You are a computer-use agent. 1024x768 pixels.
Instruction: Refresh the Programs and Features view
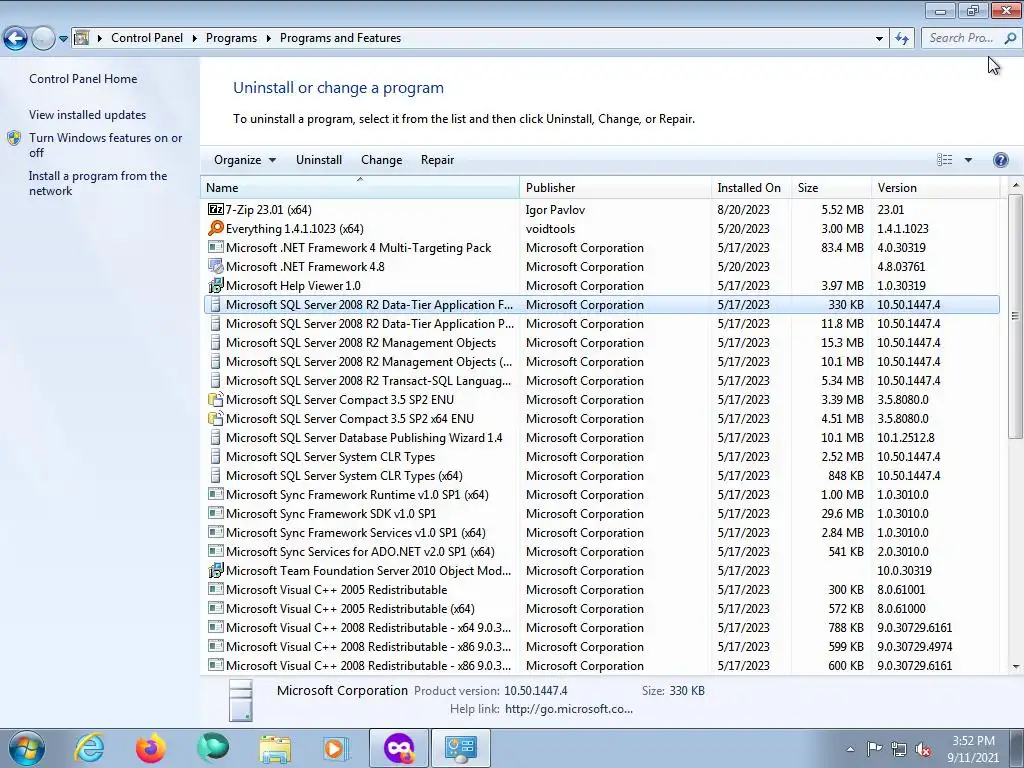[902, 39]
